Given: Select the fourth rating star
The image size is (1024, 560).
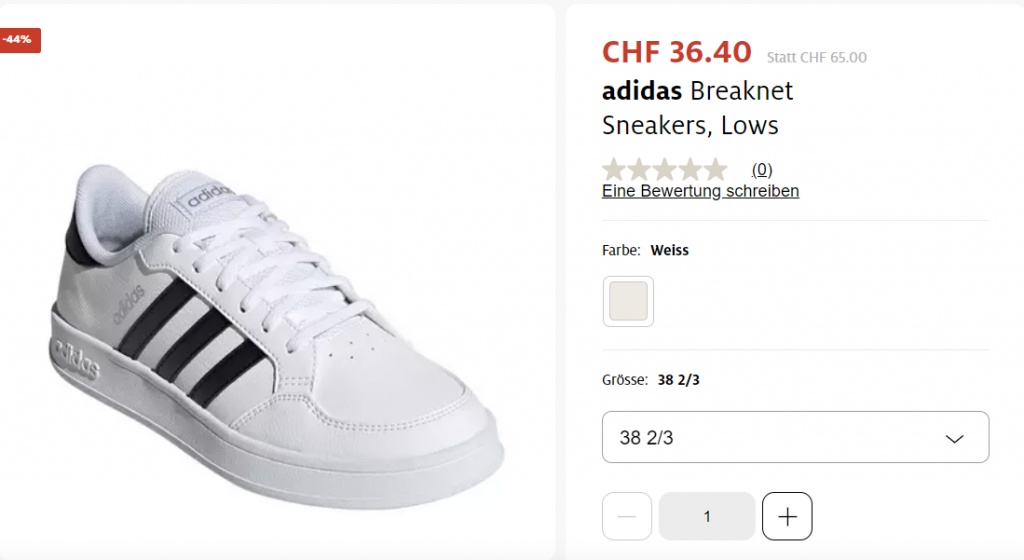Looking at the screenshot, I should pos(690,169).
